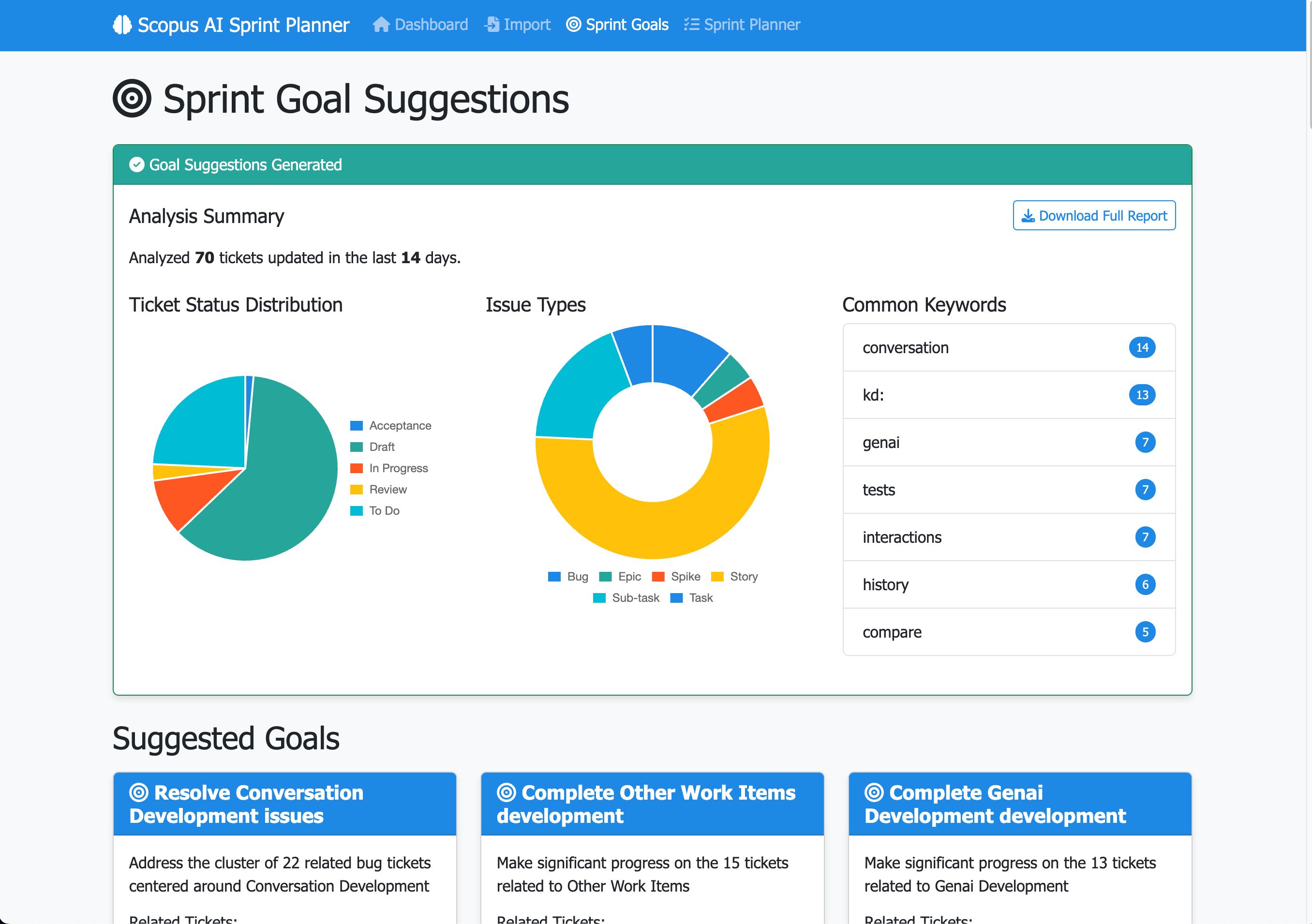This screenshot has width=1312, height=924.
Task: Click the Suggested Goals heading
Action: click(226, 738)
